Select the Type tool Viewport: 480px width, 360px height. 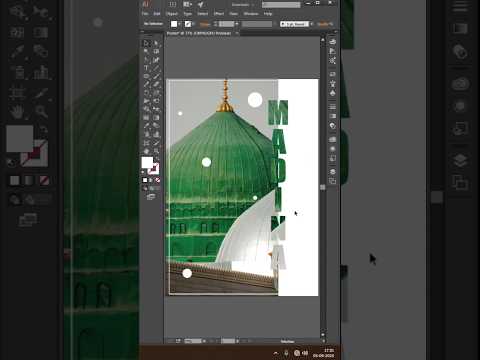click(x=146, y=68)
